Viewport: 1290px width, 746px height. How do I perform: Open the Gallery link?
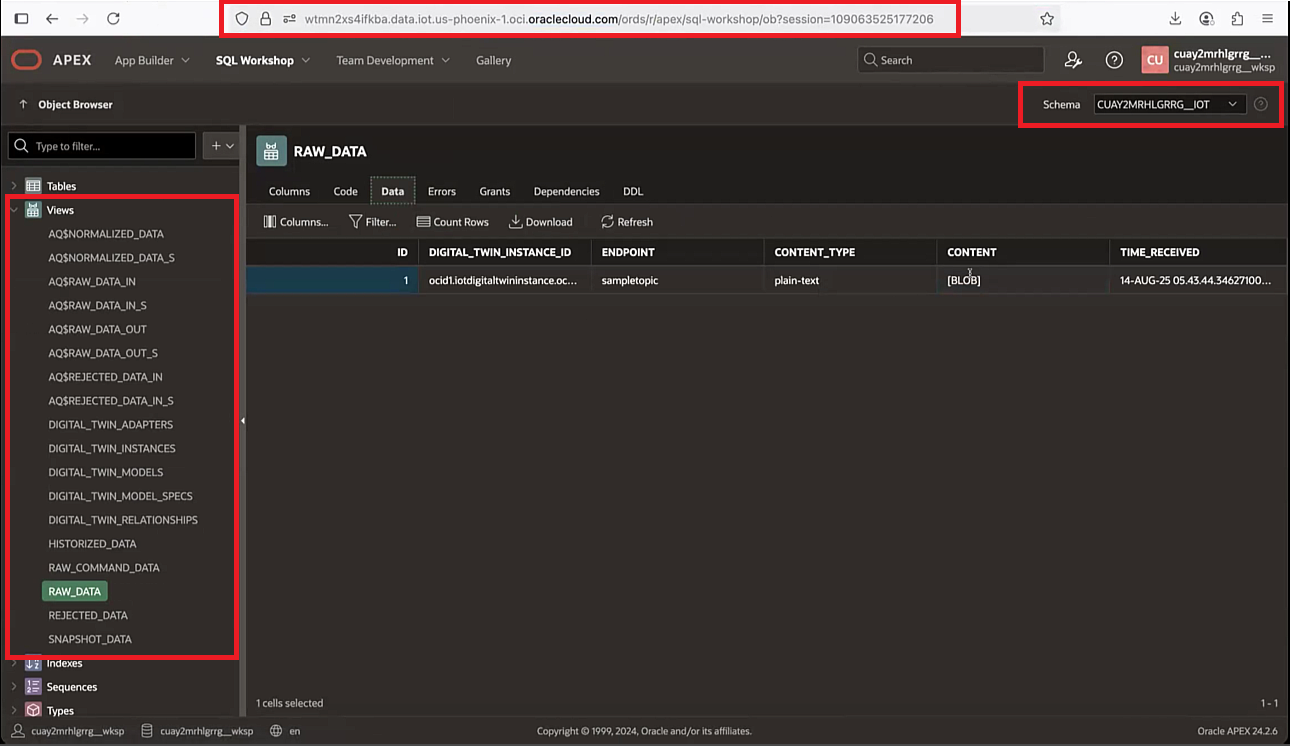(x=493, y=60)
